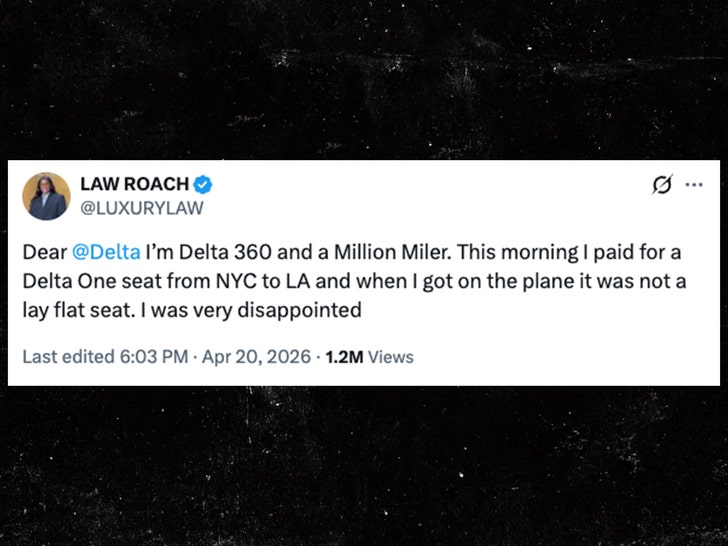Click the "Views" label
Screen dimensions: 728x546
(x=390, y=357)
